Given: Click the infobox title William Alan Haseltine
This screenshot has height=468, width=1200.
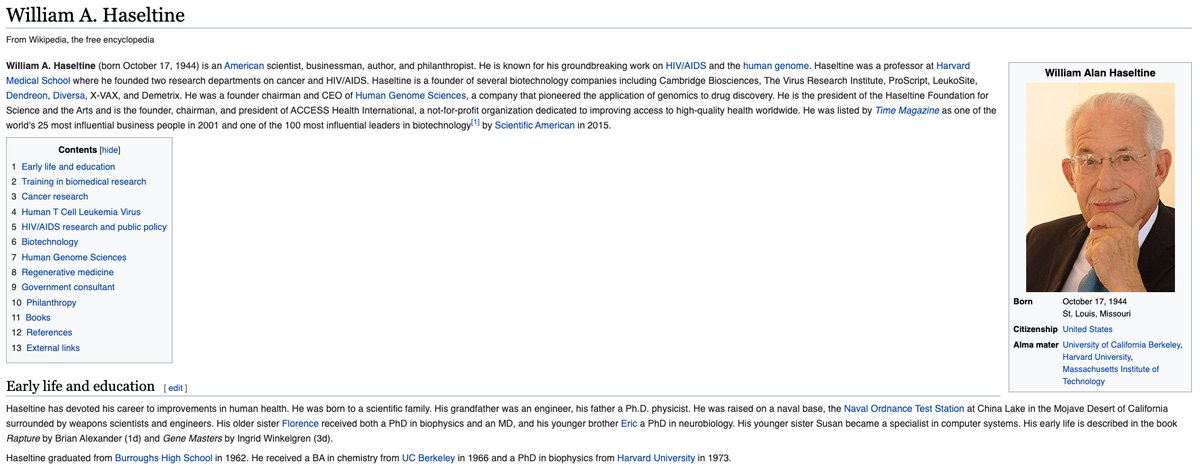Looking at the screenshot, I should coord(1100,73).
